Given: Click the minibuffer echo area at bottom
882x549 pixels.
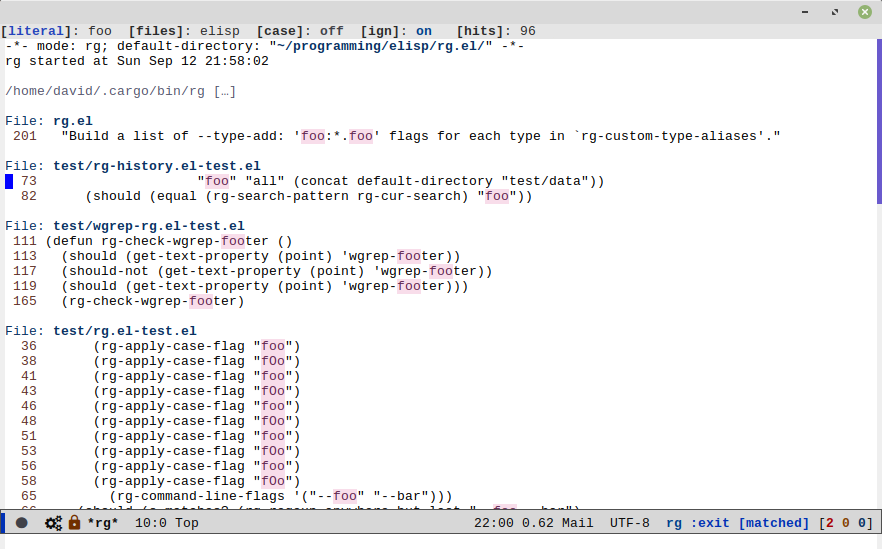Looking at the screenshot, I should coord(441,542).
